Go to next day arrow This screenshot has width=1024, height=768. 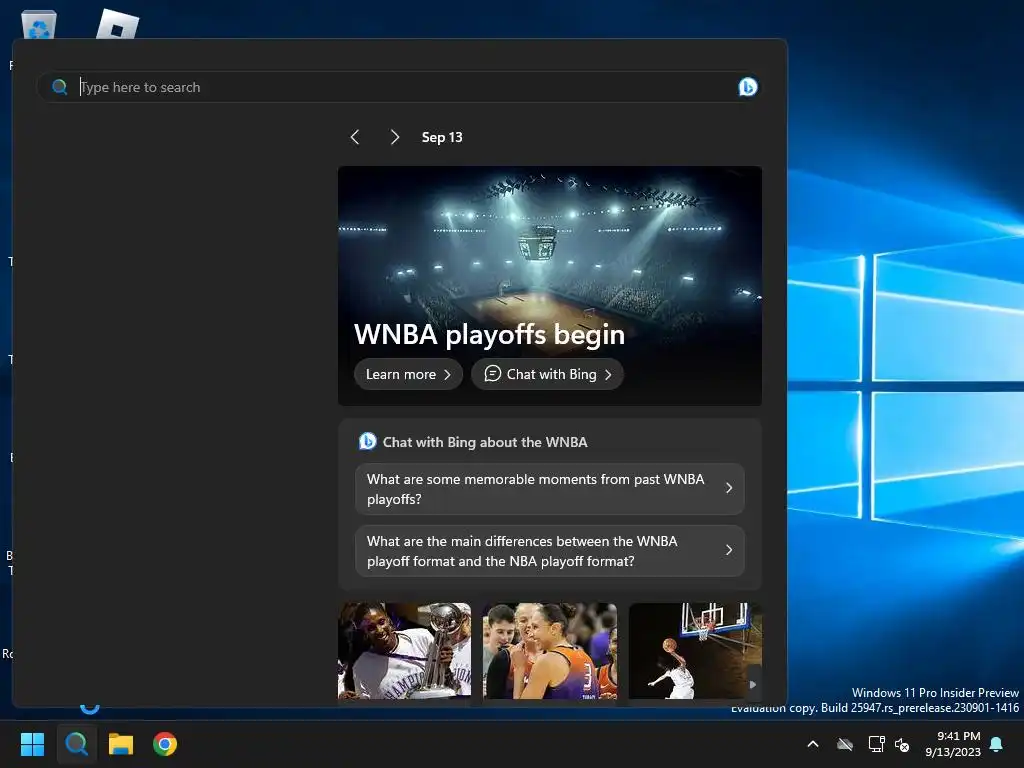[x=394, y=137]
